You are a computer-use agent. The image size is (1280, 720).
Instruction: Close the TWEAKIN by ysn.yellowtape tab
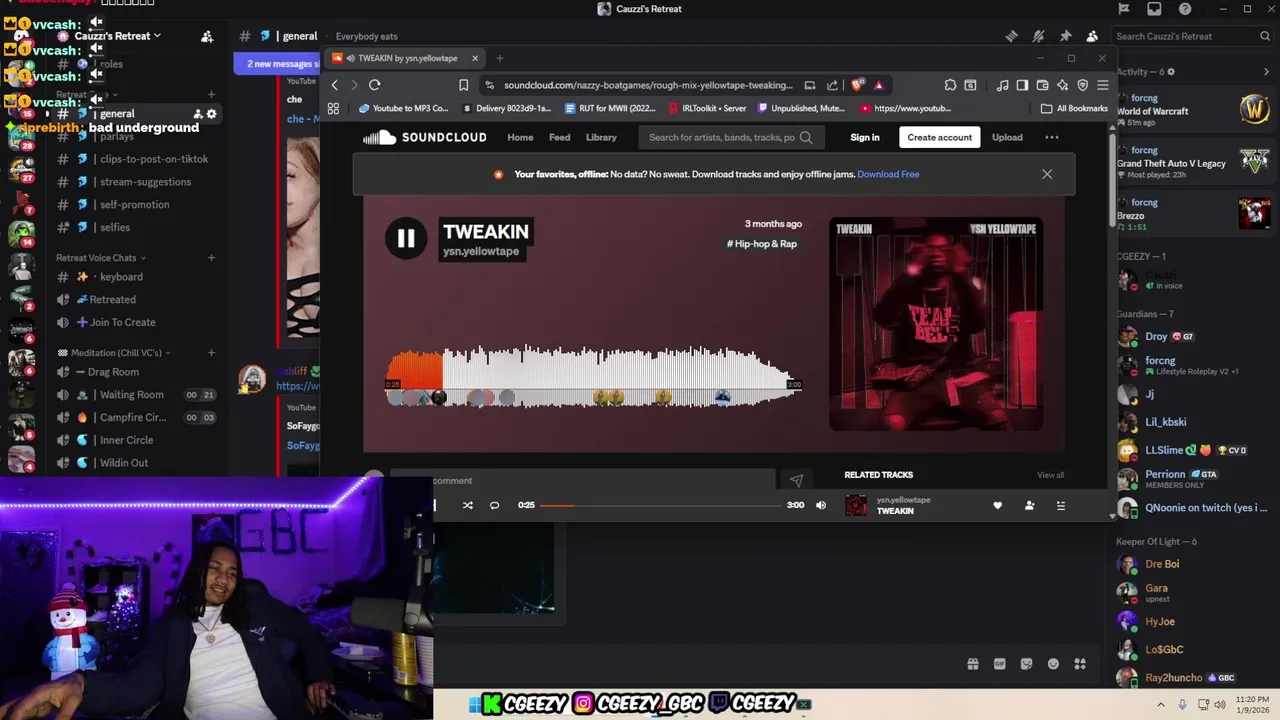coord(475,58)
